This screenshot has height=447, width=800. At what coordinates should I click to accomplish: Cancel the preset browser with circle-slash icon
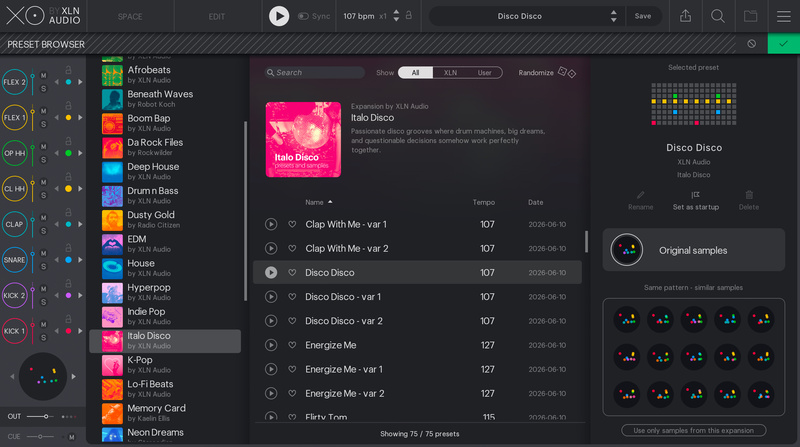click(752, 44)
